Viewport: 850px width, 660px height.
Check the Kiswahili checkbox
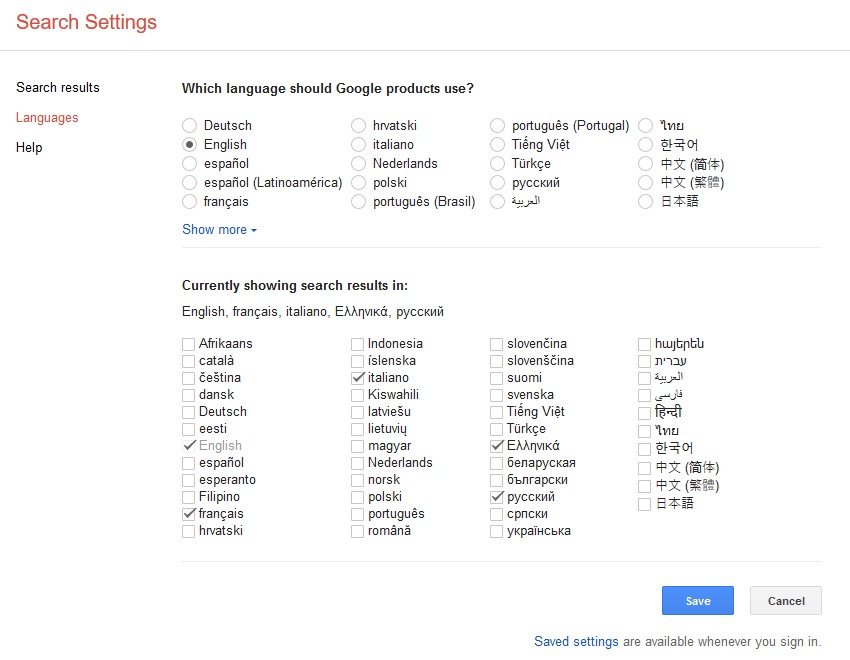pos(357,395)
